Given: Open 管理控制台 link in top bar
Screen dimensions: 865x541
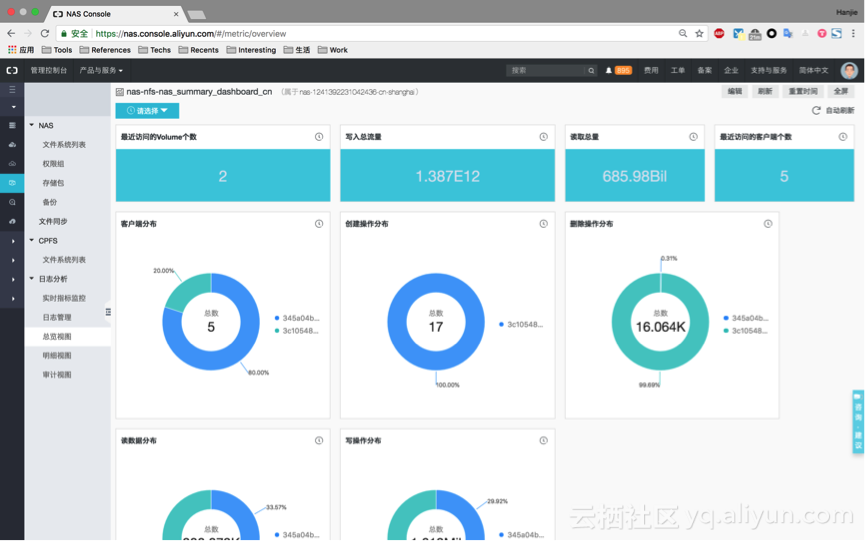Looking at the screenshot, I should [x=49, y=71].
